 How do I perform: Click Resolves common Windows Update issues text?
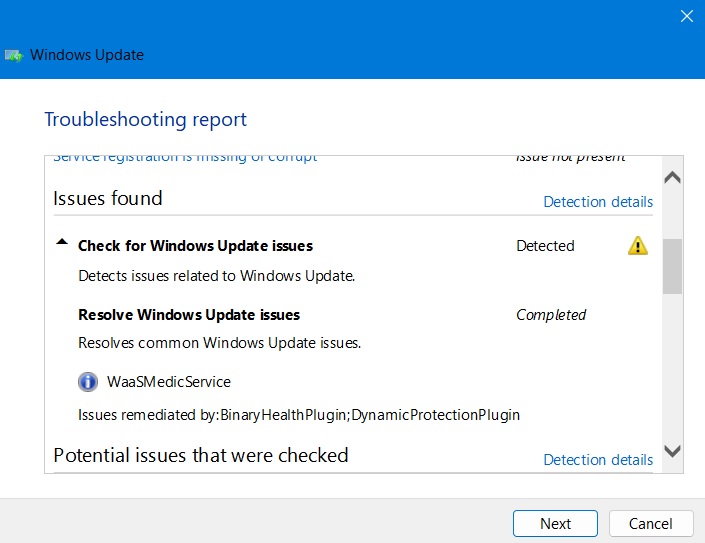219,343
